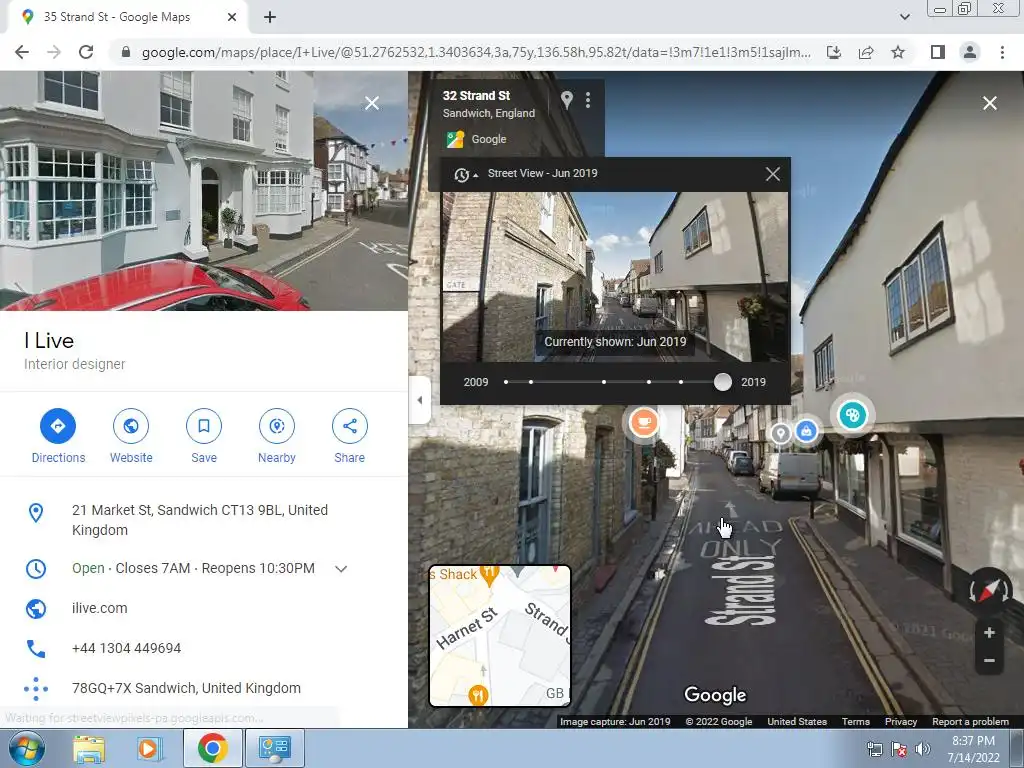Exit Street View with the top-right X
This screenshot has height=768, width=1024.
(x=990, y=103)
